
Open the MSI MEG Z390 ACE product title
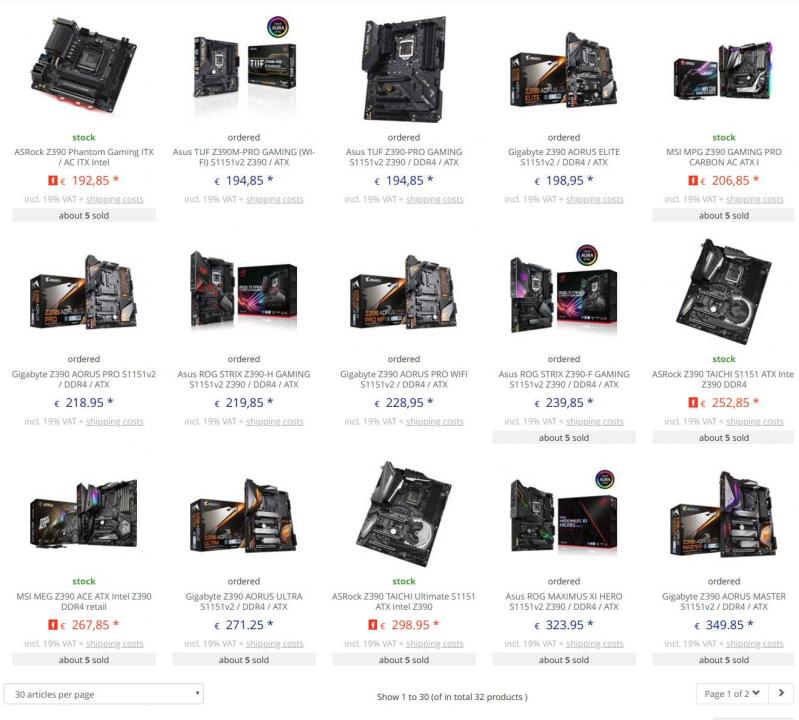tap(84, 601)
